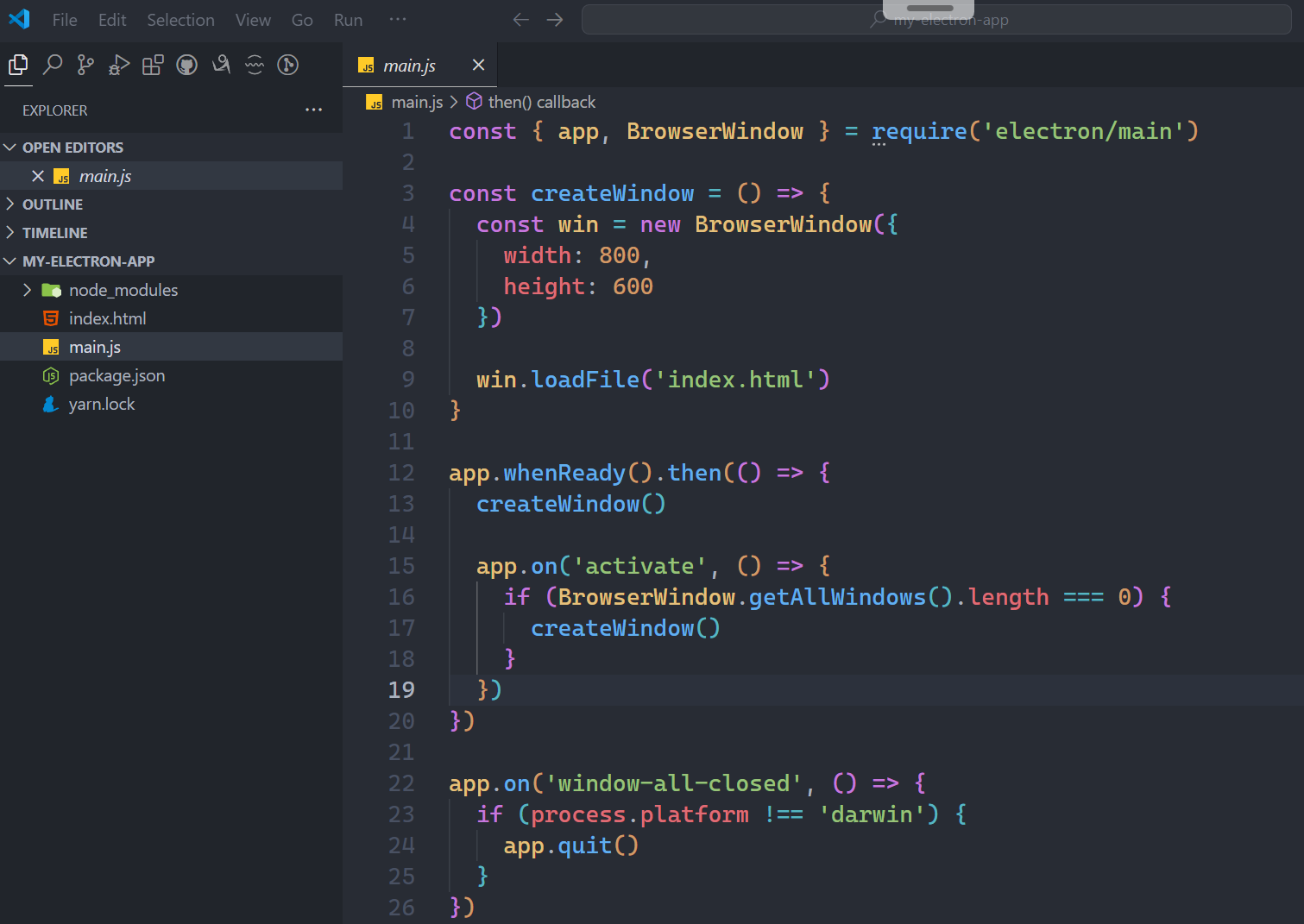Open Explorer more actions ellipsis
Viewport: 1304px width, 924px height.
(x=313, y=110)
